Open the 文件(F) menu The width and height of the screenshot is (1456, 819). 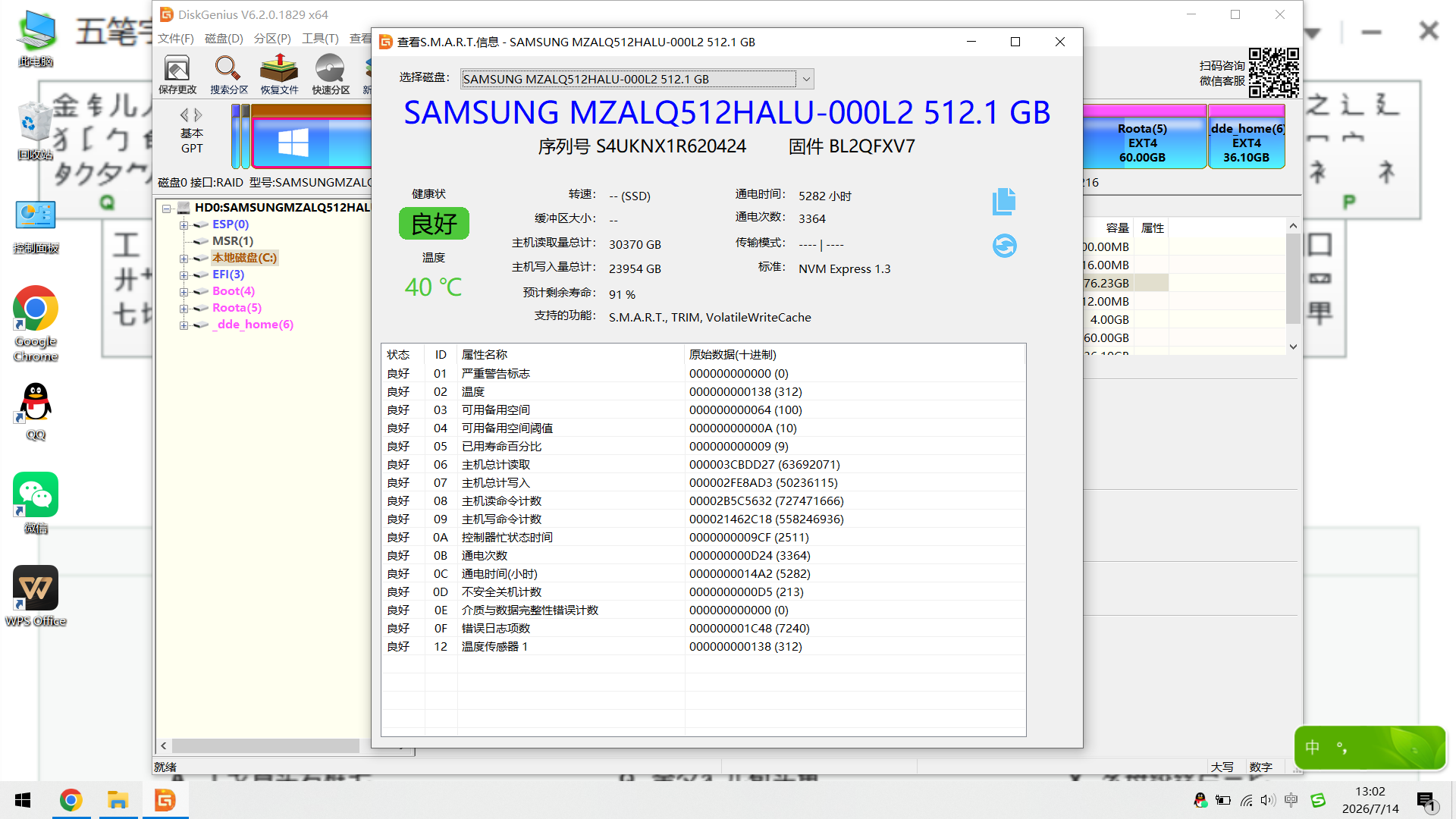pos(176,39)
